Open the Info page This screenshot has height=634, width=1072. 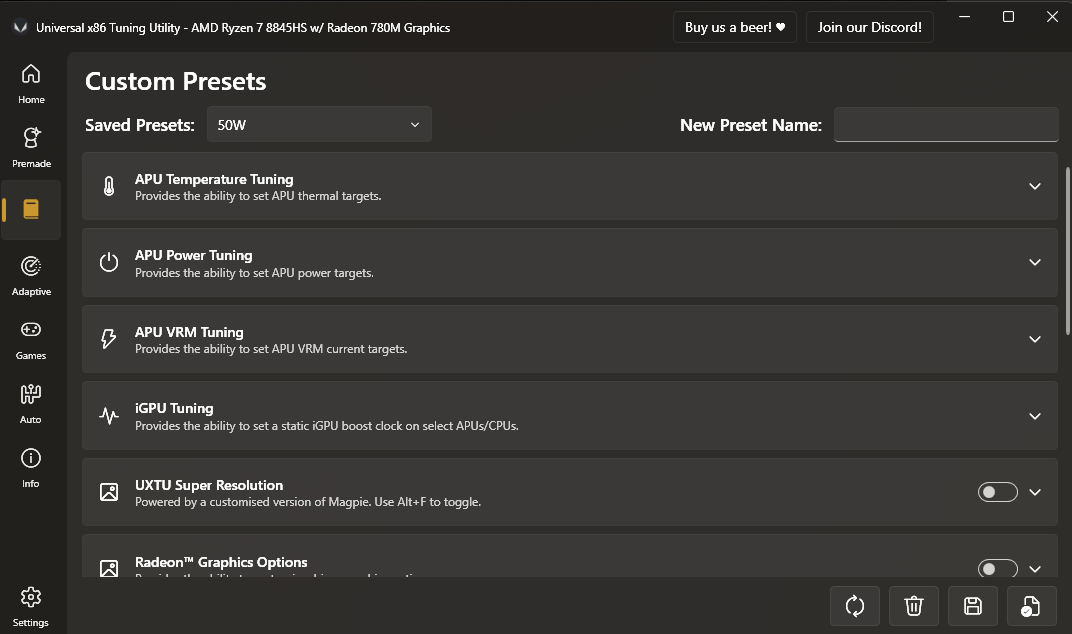click(31, 468)
